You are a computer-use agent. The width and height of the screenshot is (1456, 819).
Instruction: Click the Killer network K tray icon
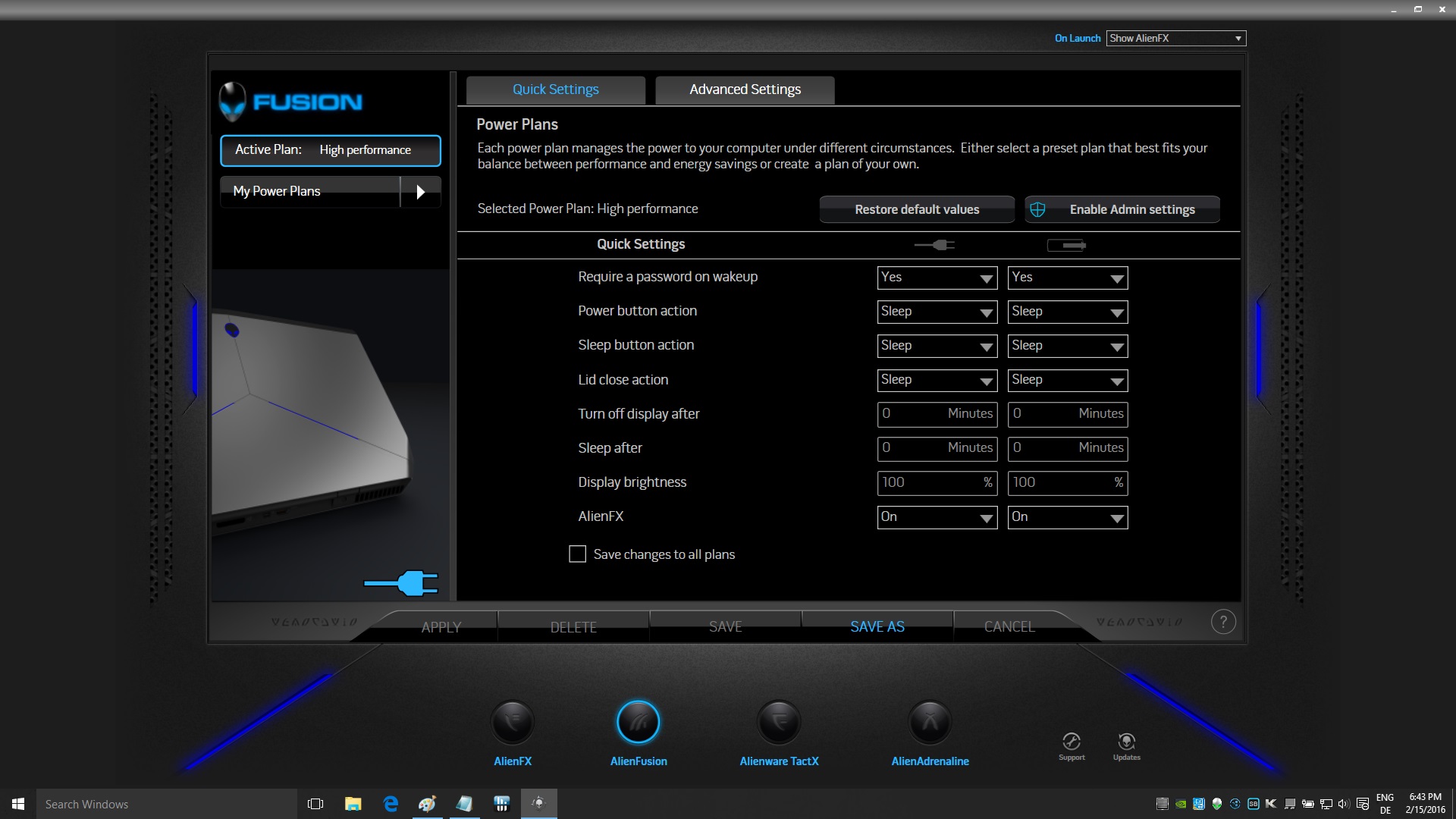pyautogui.click(x=1271, y=804)
